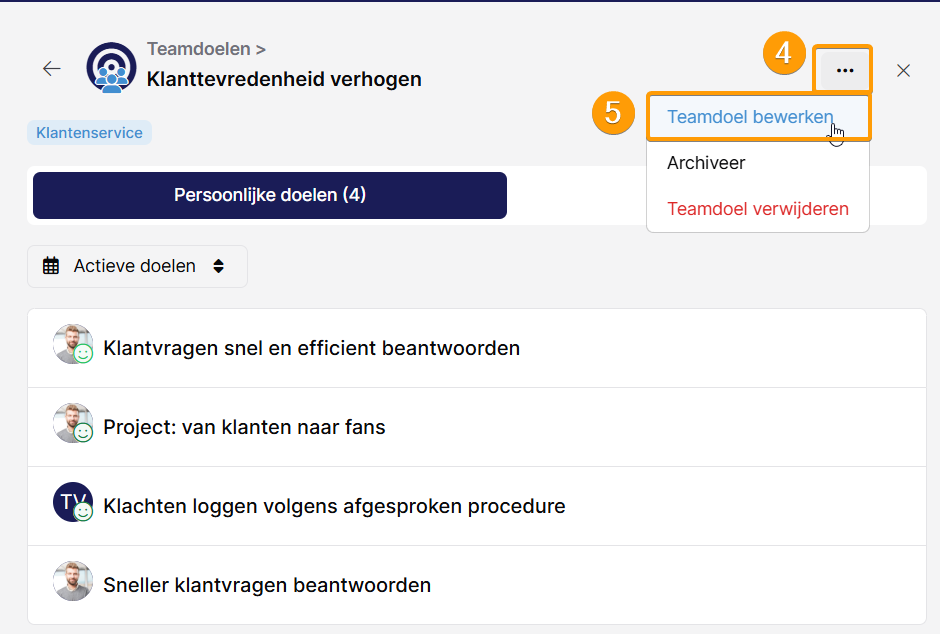Click avatar beside Klantvragen snel en efficient beantwoorden
The image size is (940, 634).
[73, 345]
